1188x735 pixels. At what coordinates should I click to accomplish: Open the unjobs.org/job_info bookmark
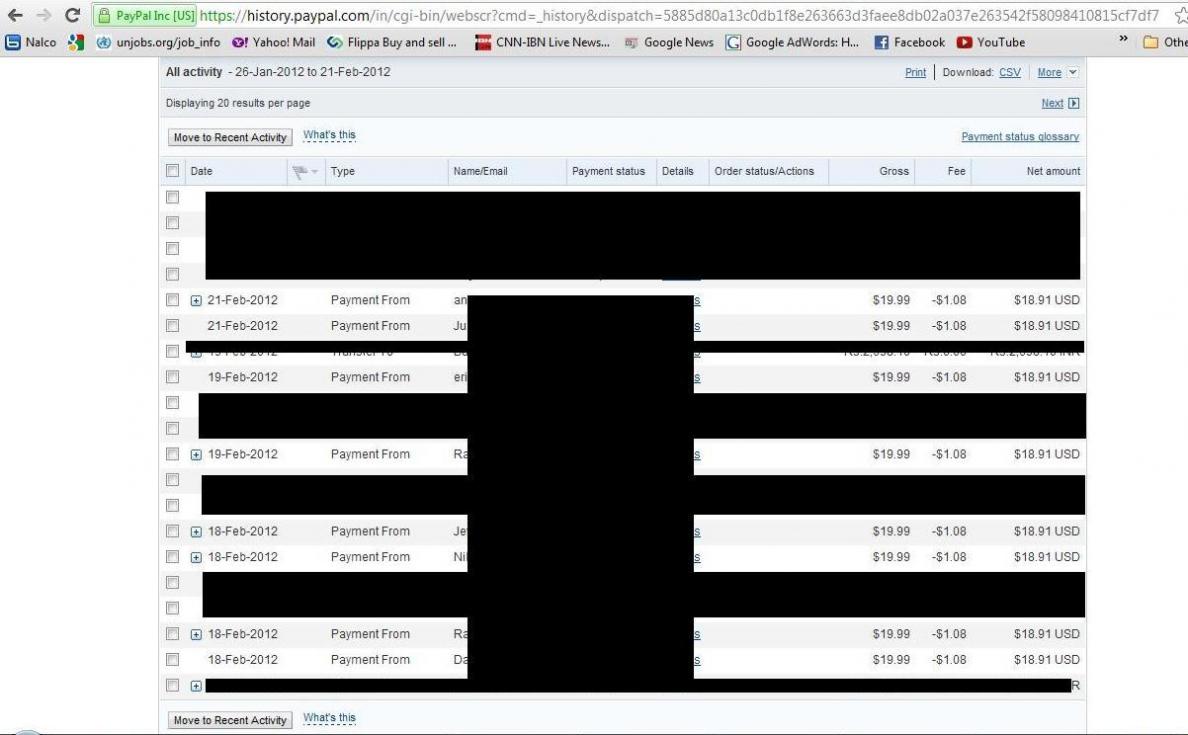(158, 42)
